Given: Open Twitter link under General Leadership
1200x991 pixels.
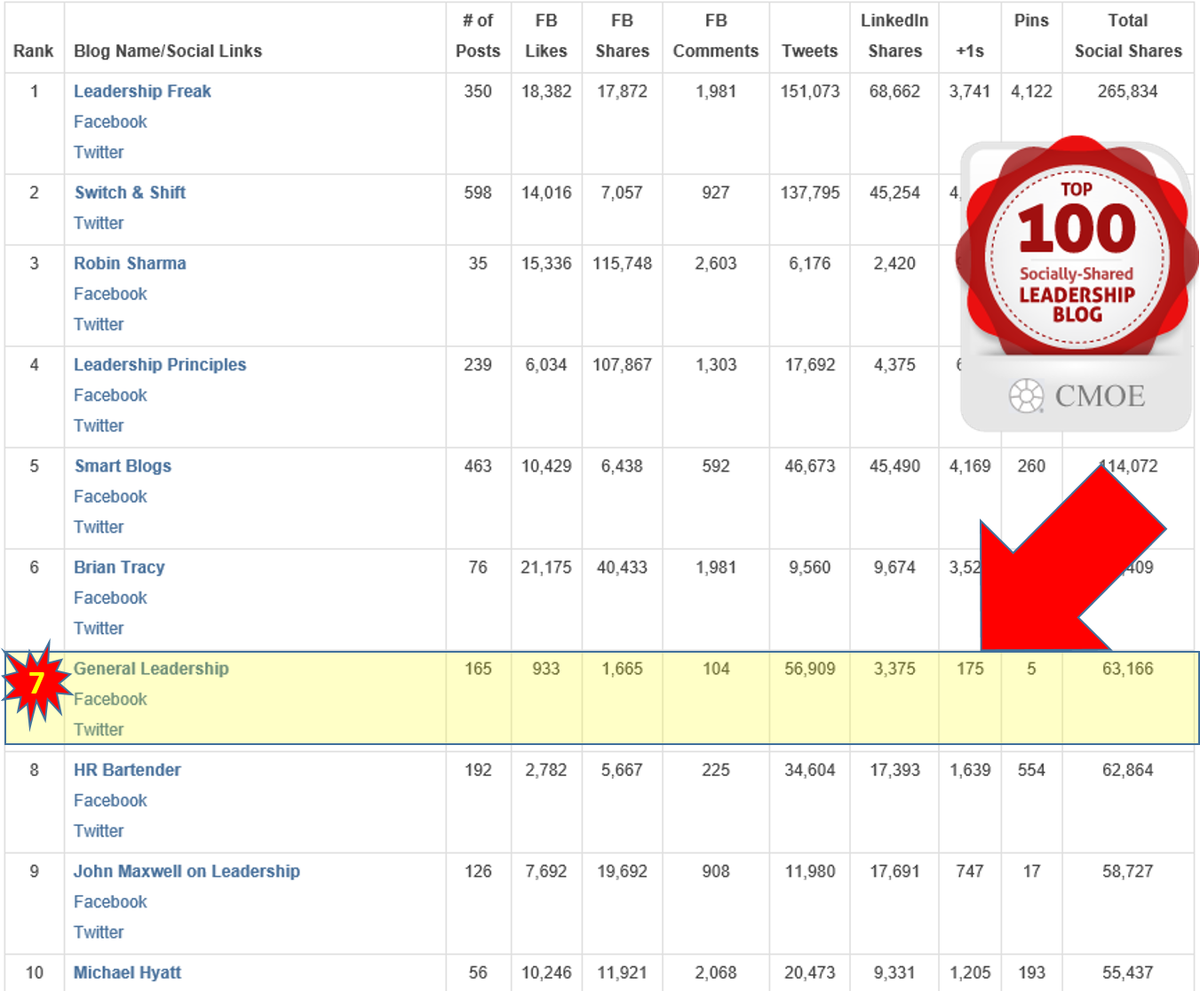Looking at the screenshot, I should pos(99,729).
